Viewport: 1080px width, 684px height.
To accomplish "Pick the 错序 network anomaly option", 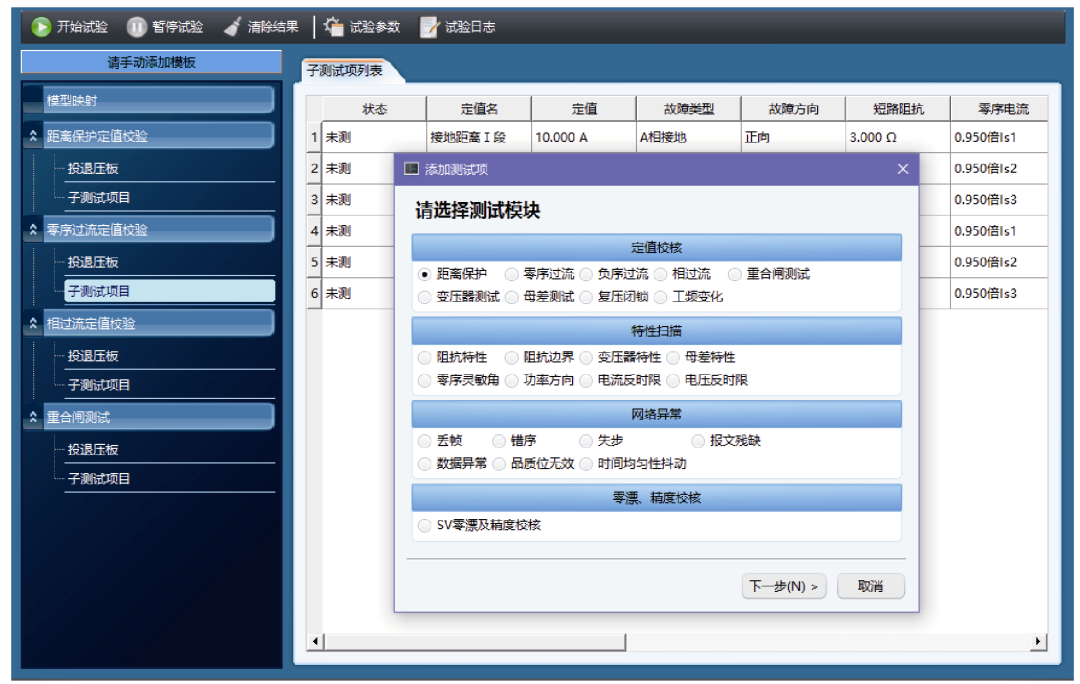I will (499, 441).
